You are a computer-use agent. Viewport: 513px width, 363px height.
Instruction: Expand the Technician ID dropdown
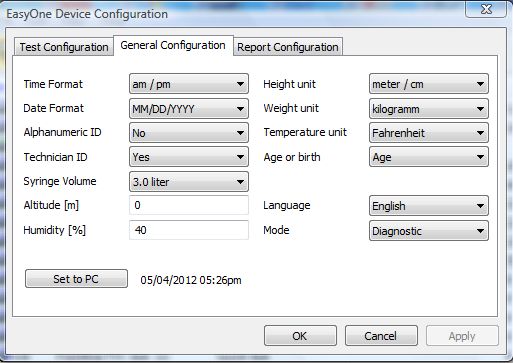(189, 157)
